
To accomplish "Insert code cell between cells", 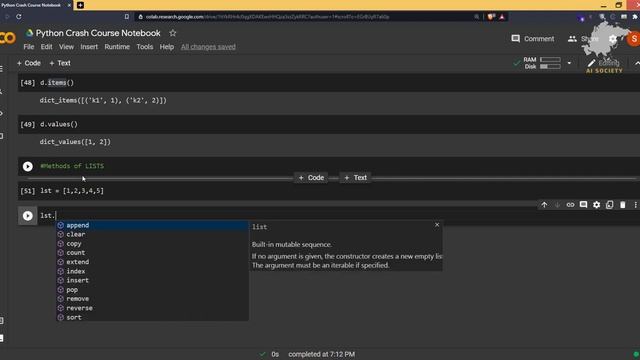I will pos(311,178).
